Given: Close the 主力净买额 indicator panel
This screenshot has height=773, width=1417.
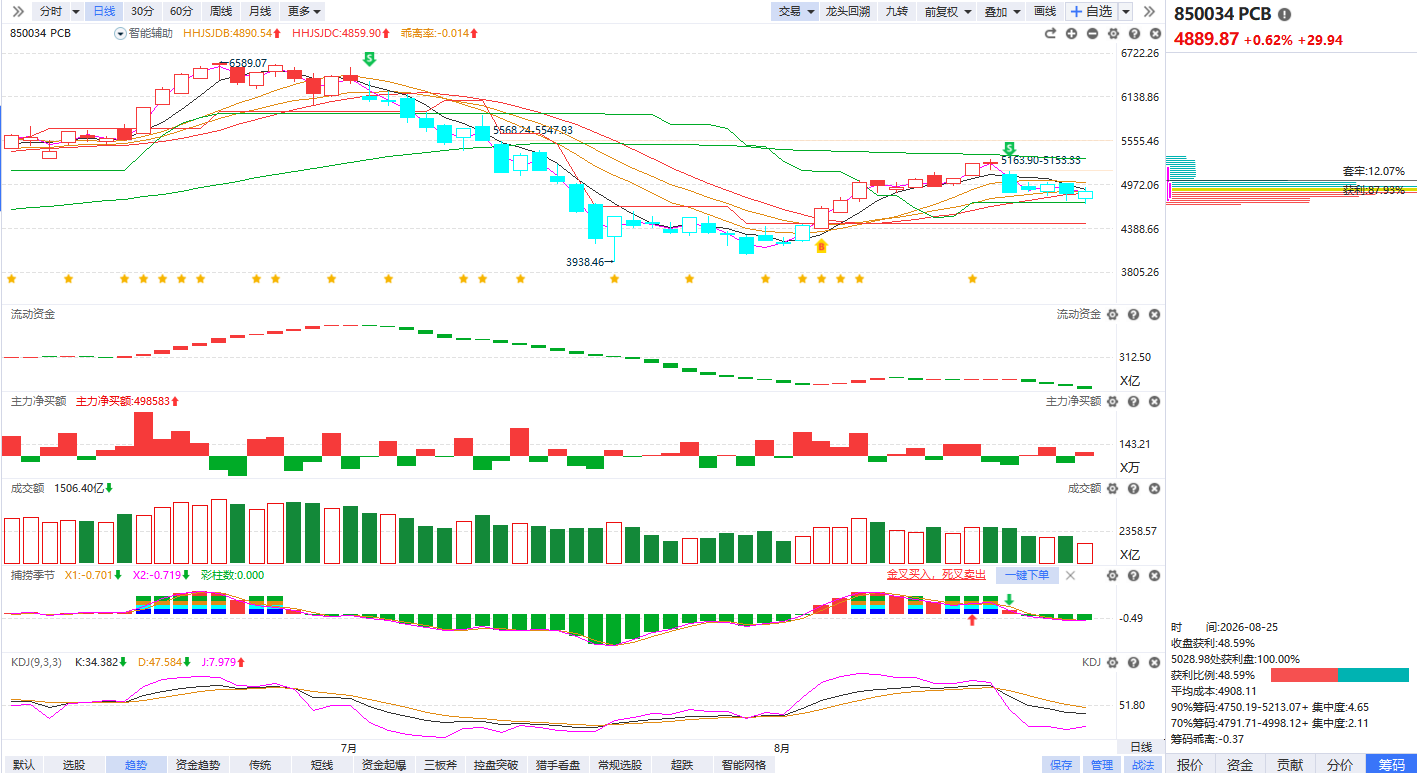Looking at the screenshot, I should pos(1154,401).
